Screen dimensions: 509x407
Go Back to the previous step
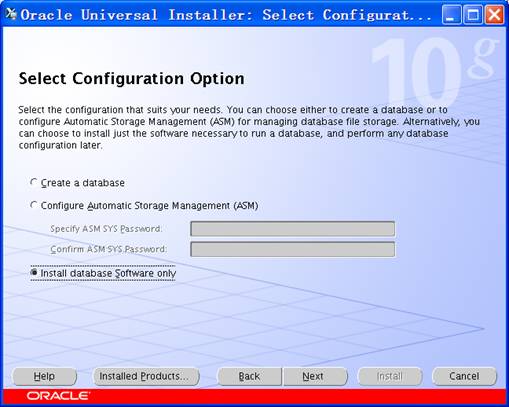coord(249,376)
